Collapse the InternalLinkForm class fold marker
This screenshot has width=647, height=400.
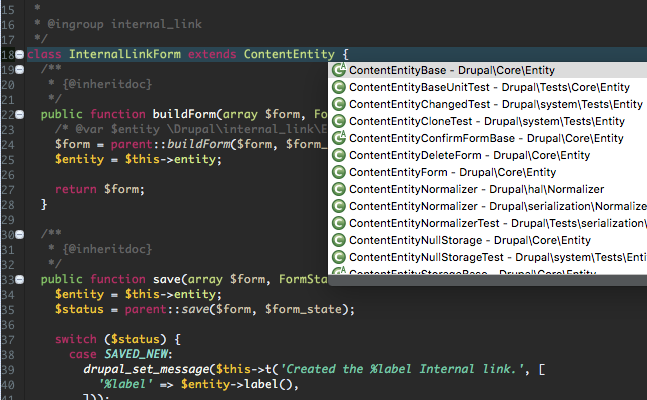20,53
